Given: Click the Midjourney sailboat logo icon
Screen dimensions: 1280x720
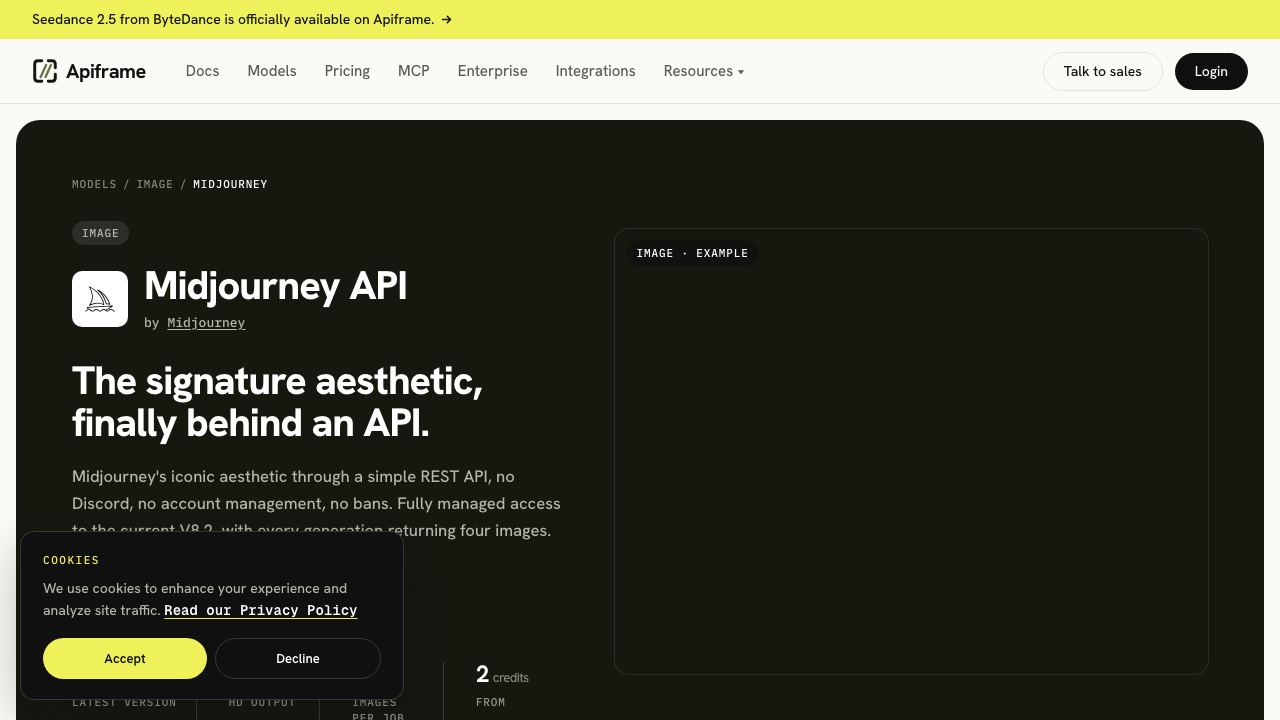Looking at the screenshot, I should pyautogui.click(x=100, y=299).
